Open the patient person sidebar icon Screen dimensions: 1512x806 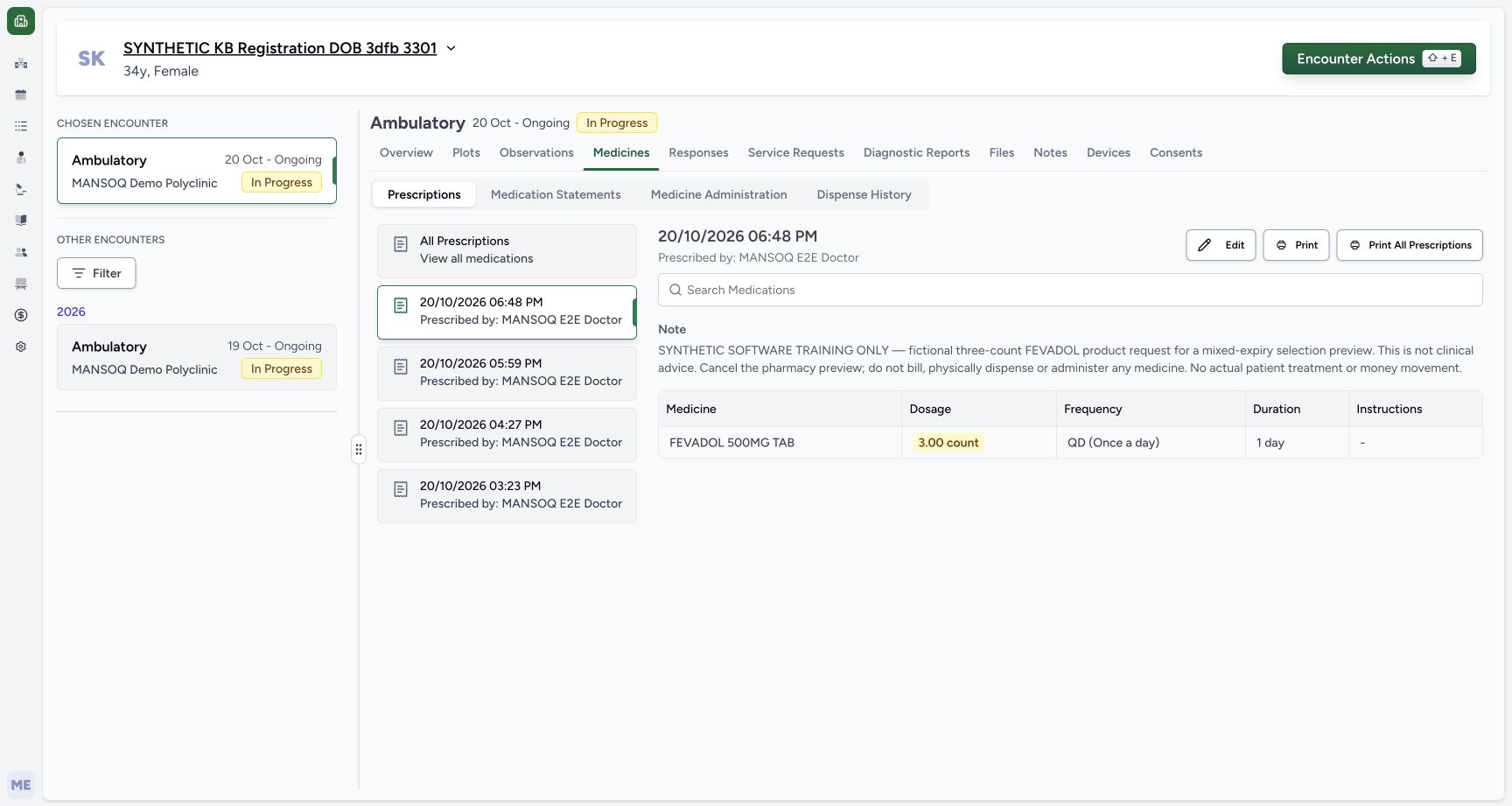(21, 158)
